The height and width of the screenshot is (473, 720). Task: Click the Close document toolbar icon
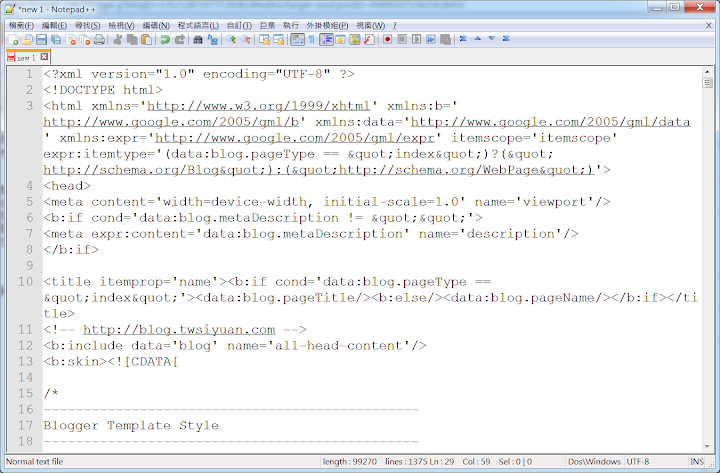coord(71,39)
